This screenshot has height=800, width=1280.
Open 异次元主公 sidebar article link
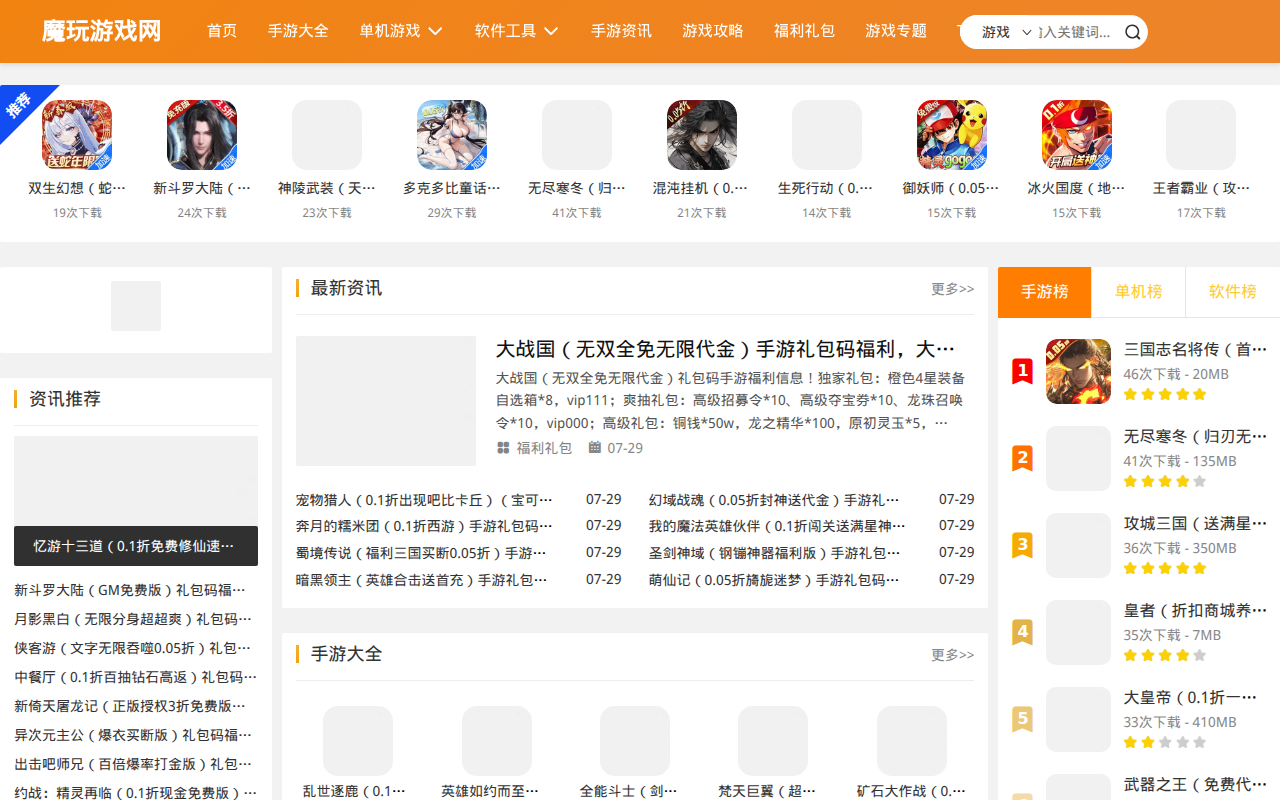point(133,735)
